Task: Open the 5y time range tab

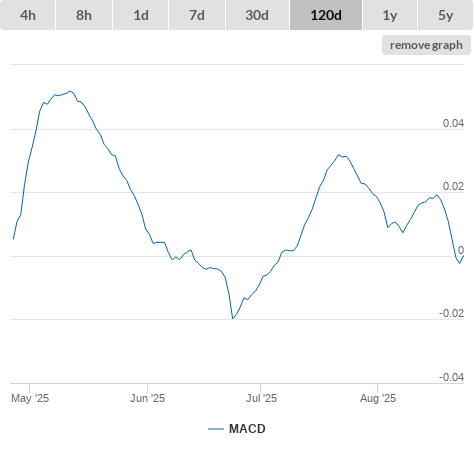Action: tap(445, 15)
